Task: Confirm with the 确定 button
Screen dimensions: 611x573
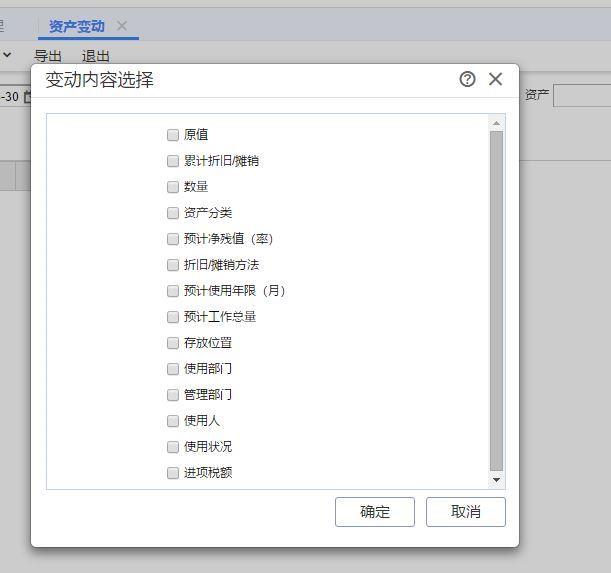Action: [x=375, y=512]
